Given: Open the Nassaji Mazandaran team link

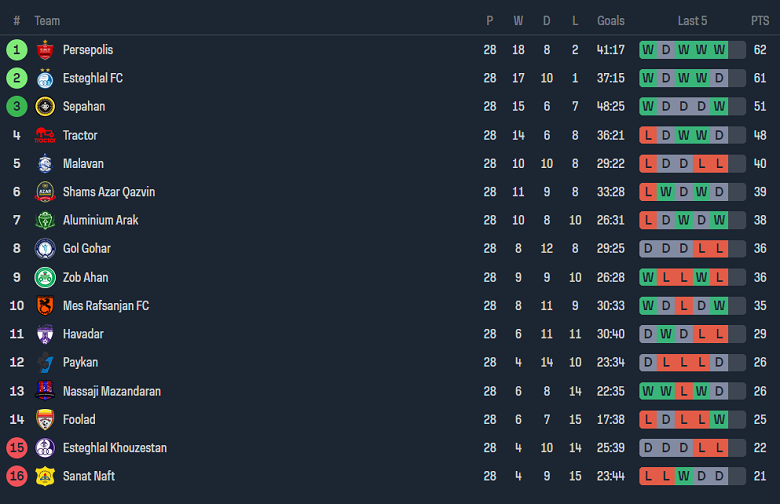Looking at the screenshot, I should pyautogui.click(x=111, y=391).
